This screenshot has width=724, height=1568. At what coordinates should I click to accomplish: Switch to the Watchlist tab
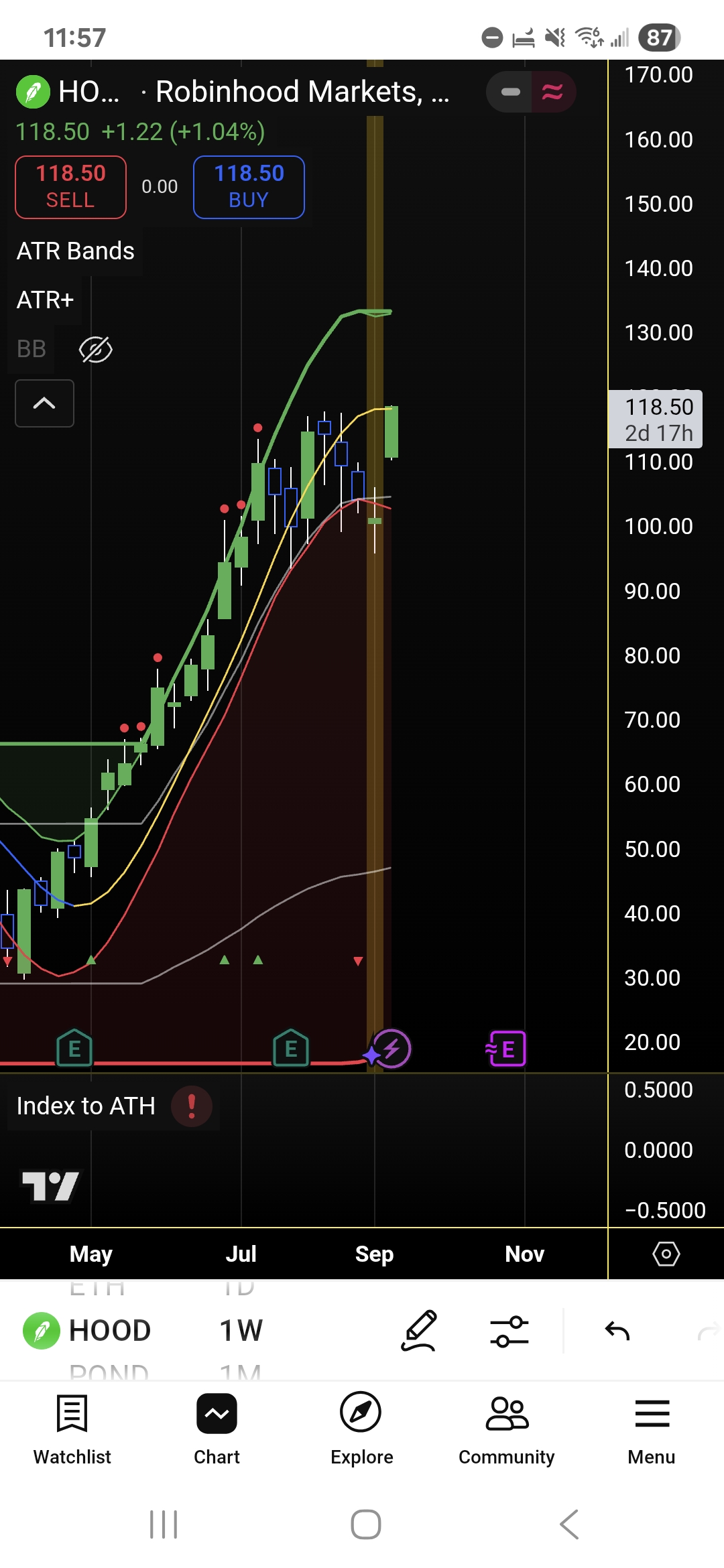tap(72, 1430)
